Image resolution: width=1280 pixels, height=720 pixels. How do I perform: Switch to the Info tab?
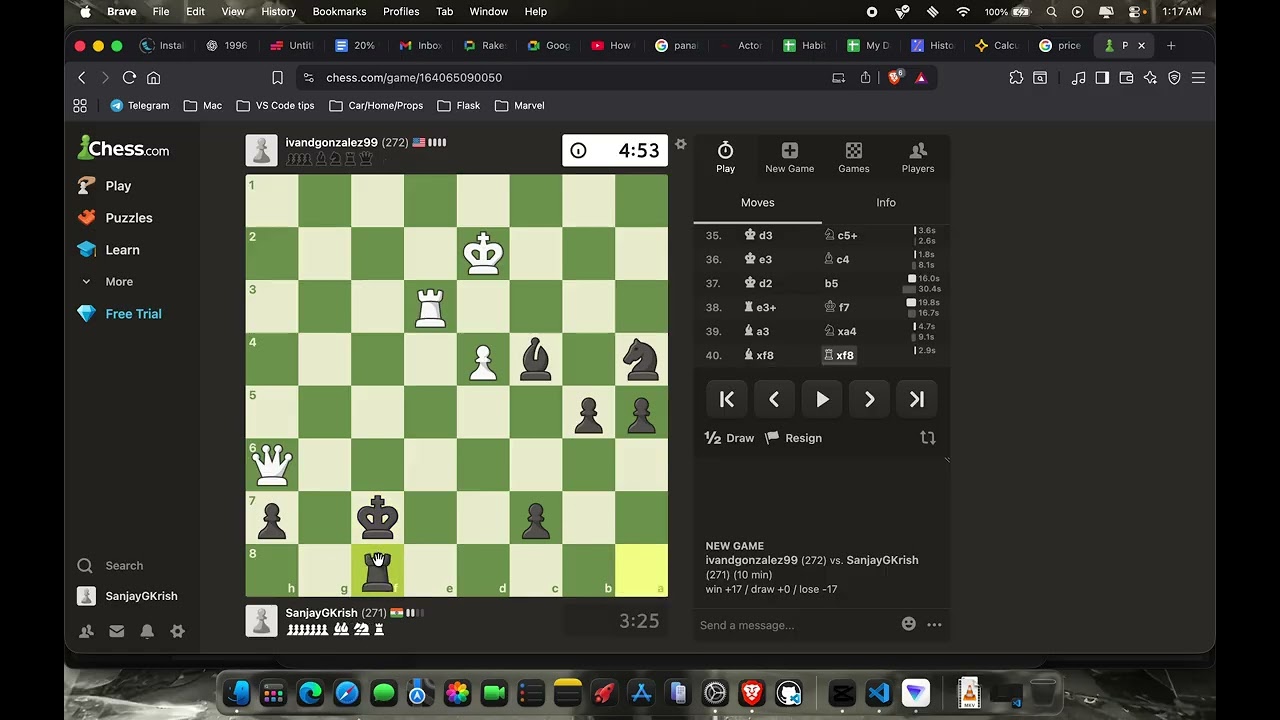886,203
